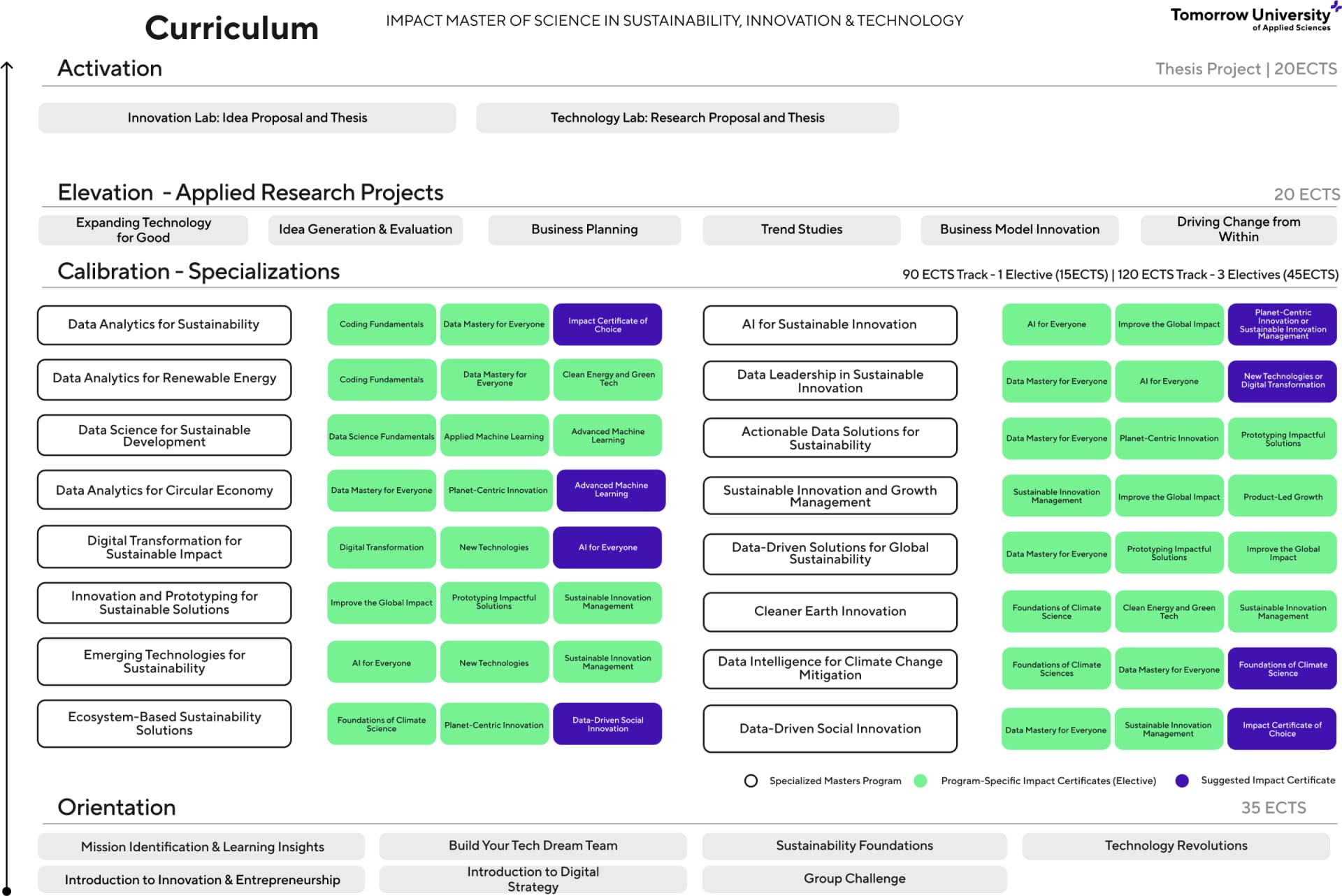Select the Business Planning project
This screenshot has width=1342, height=896.
pos(584,229)
